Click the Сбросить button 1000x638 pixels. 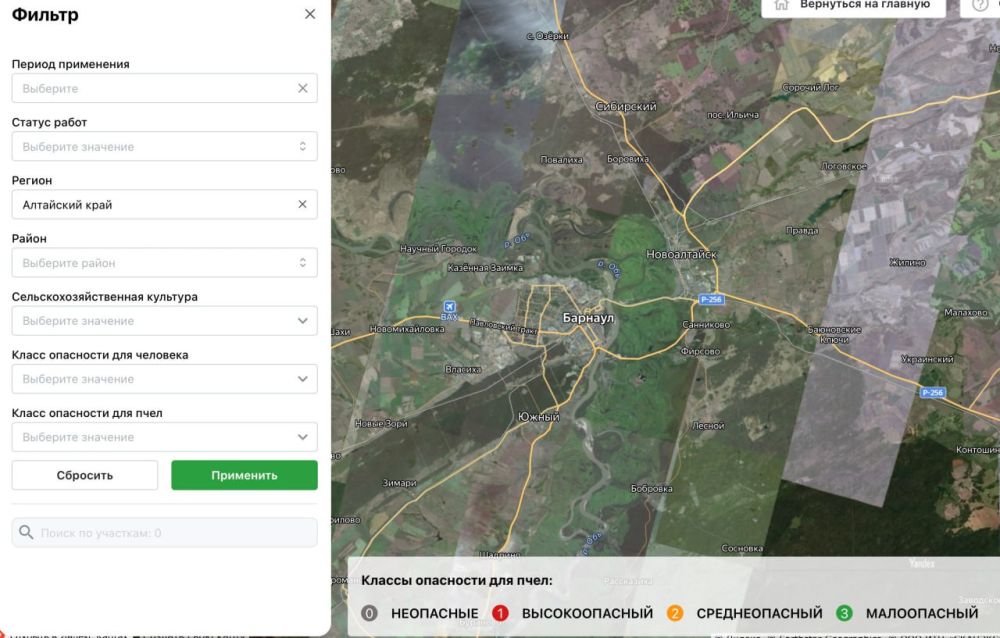[x=85, y=475]
